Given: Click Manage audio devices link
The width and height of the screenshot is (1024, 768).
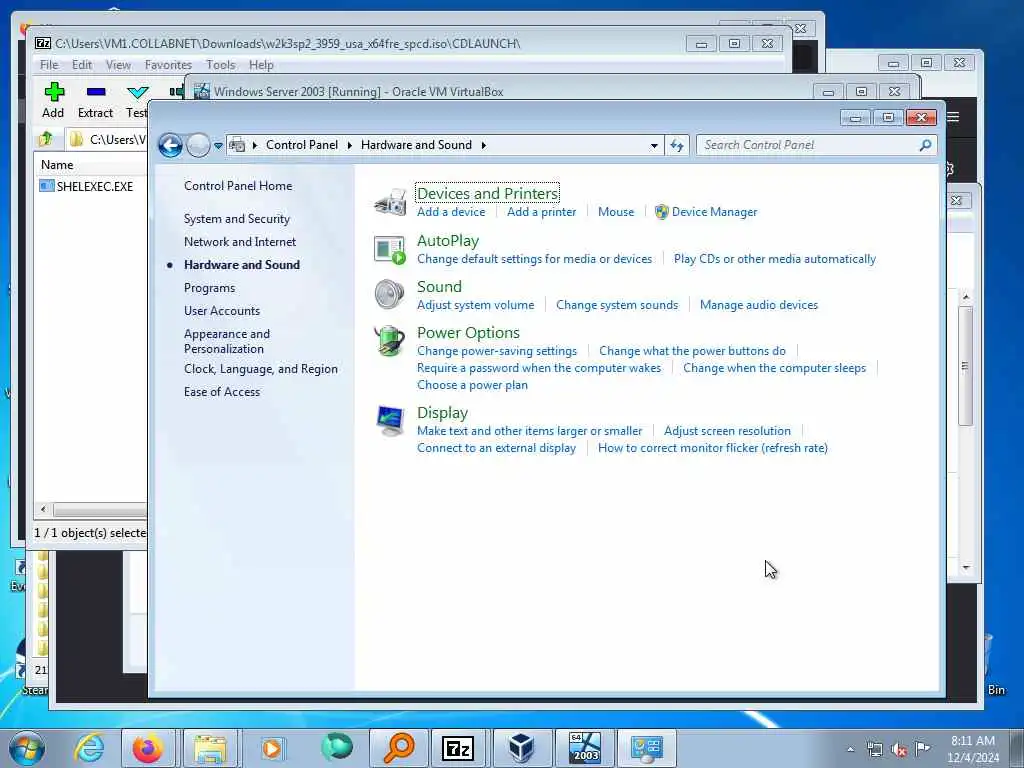Looking at the screenshot, I should [x=759, y=305].
